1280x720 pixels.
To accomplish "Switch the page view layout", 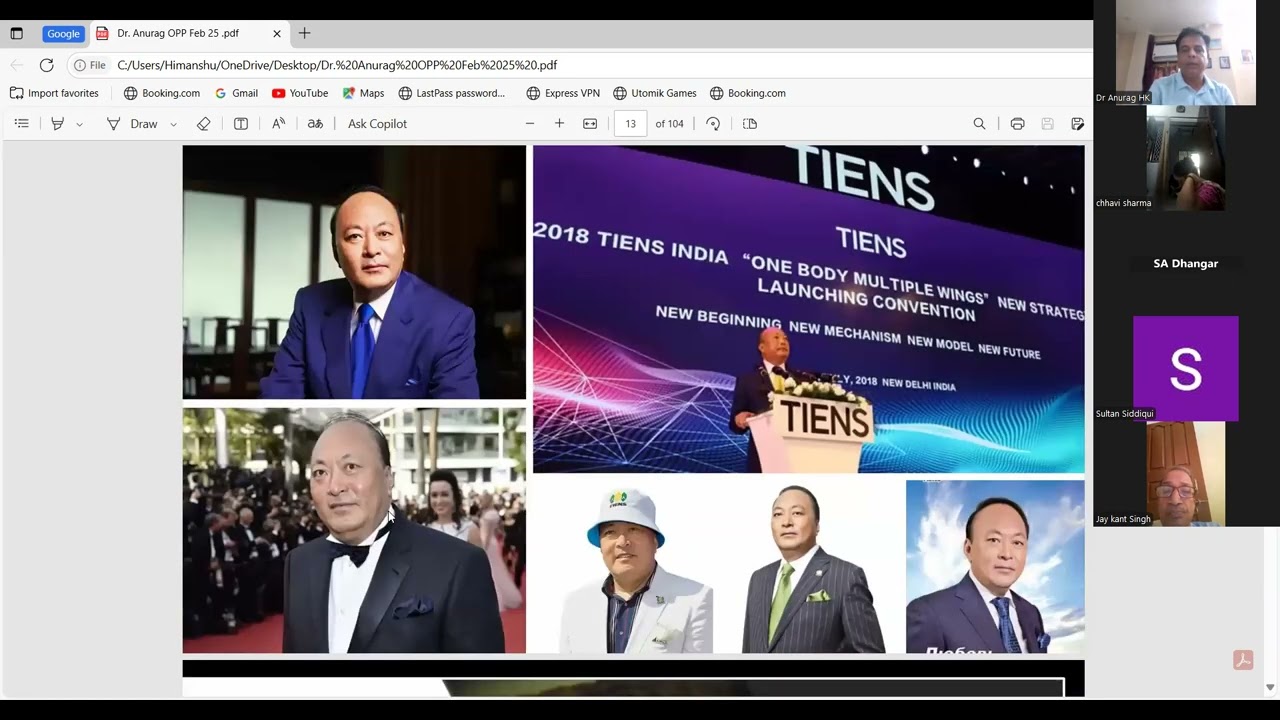I will click(750, 124).
